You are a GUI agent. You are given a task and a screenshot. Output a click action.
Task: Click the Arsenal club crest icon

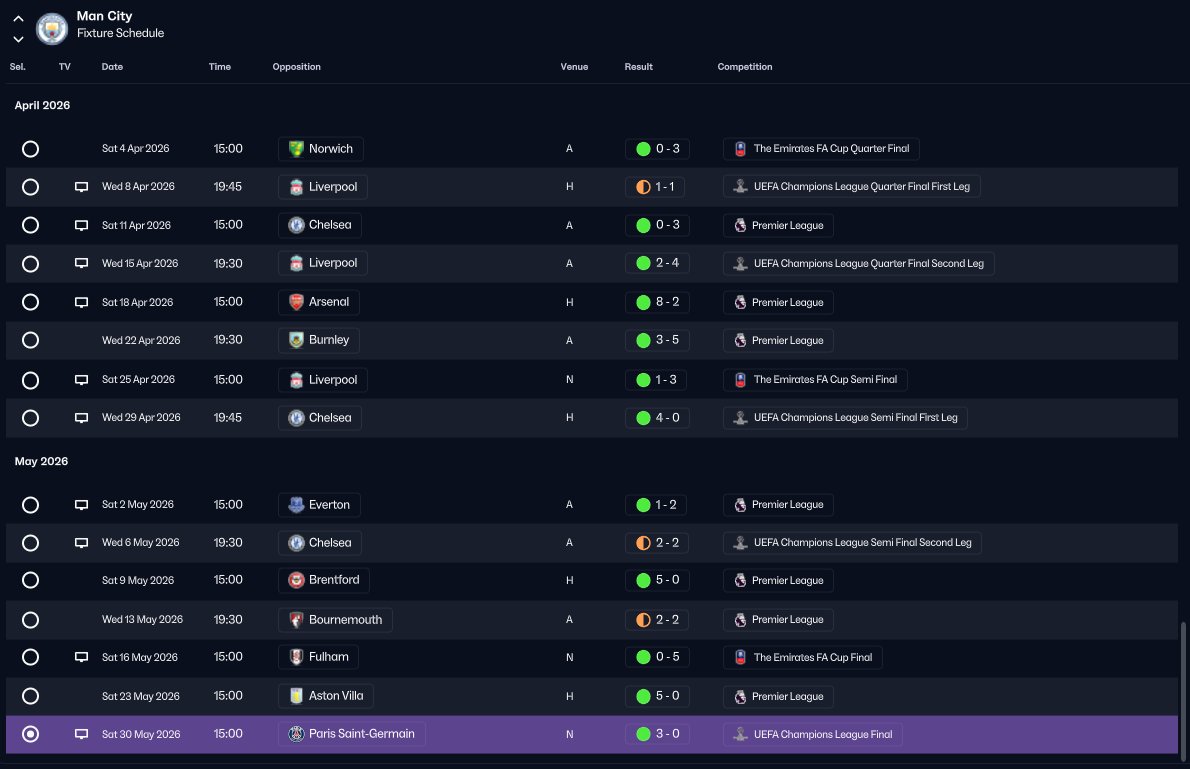pyautogui.click(x=296, y=302)
